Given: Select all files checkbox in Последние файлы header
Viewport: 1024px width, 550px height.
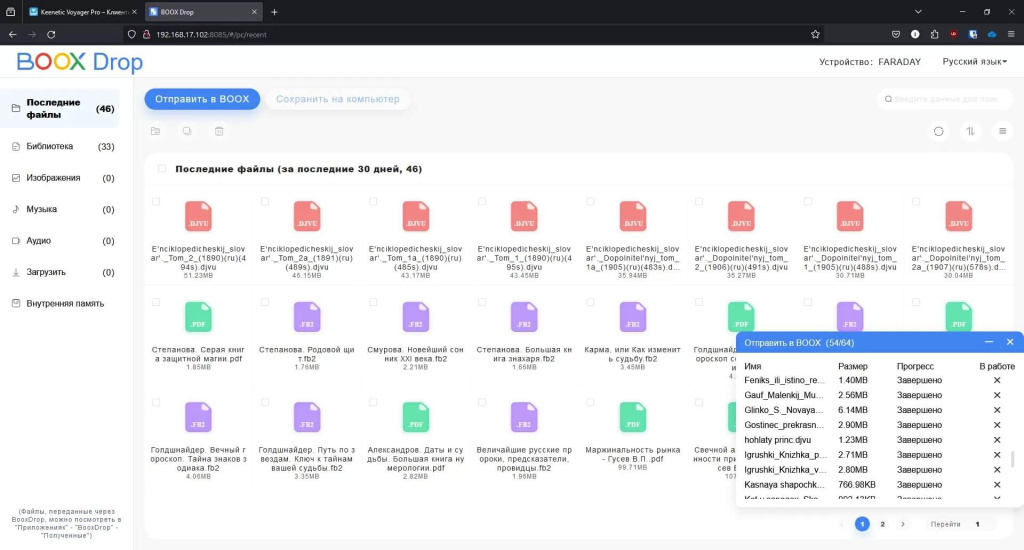Looking at the screenshot, I should coord(162,169).
